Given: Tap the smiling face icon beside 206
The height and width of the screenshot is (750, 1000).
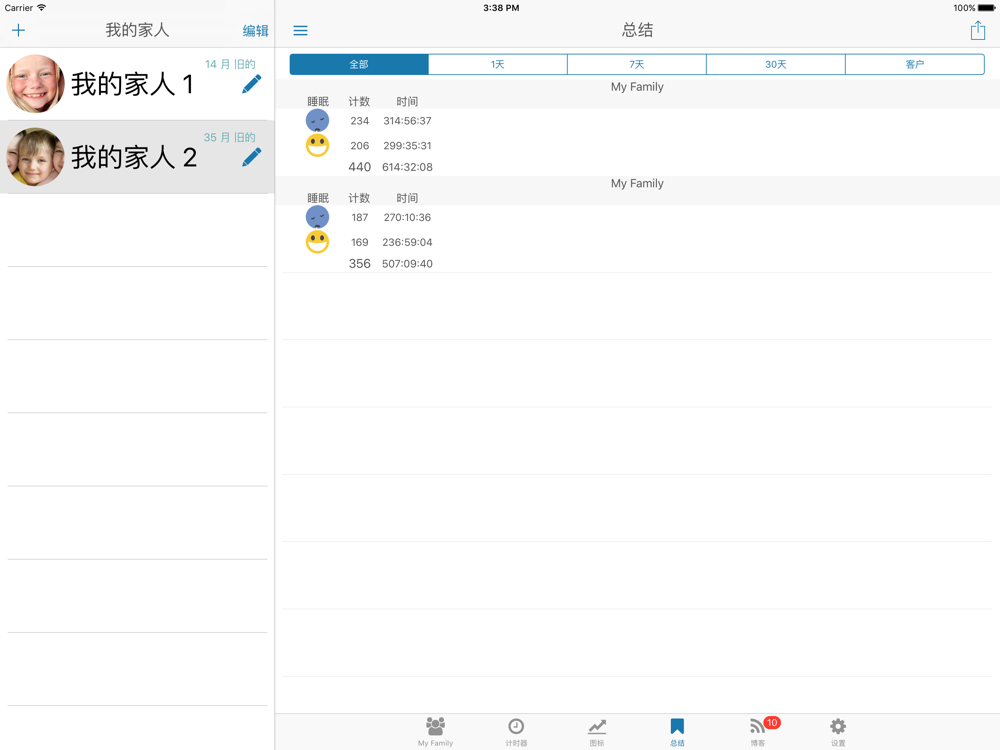Looking at the screenshot, I should point(318,145).
